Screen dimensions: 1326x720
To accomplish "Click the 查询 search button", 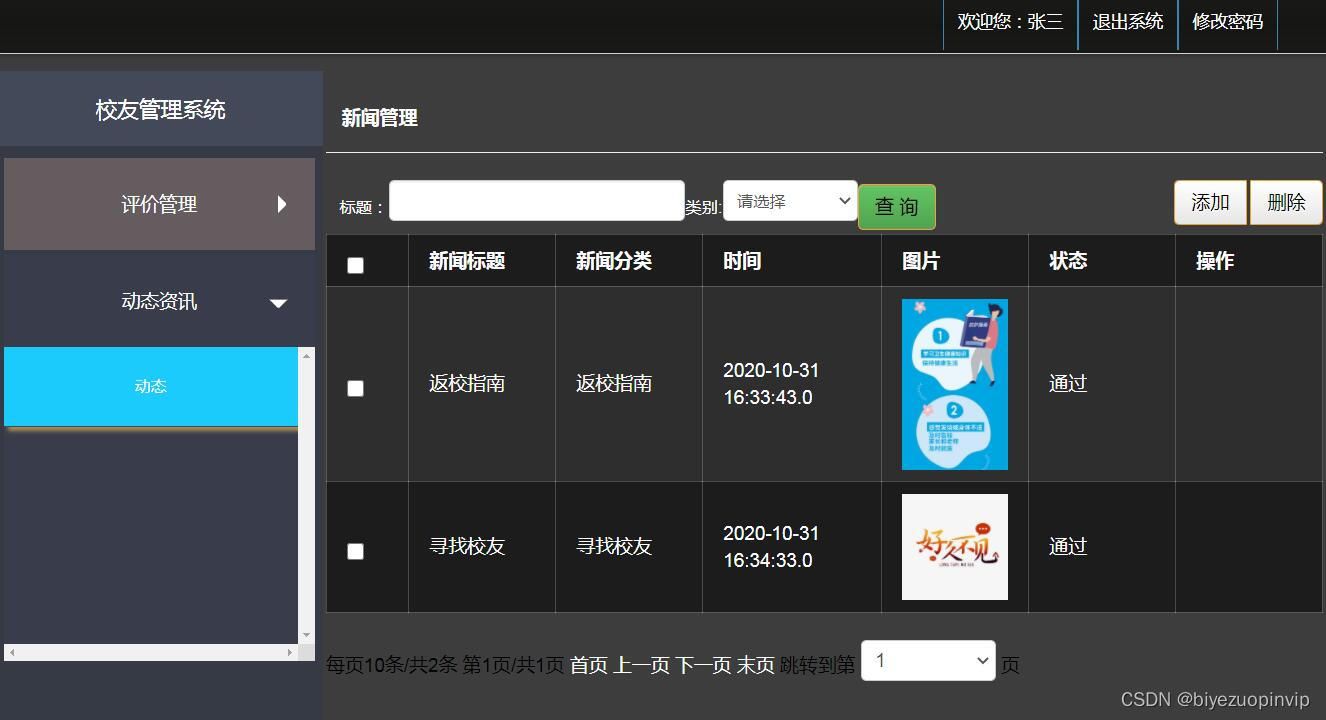I will tap(896, 207).
